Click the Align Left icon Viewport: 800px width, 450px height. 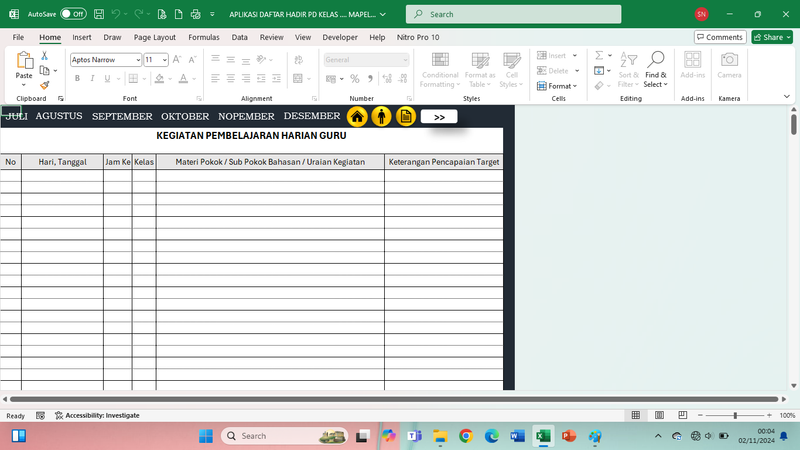[x=215, y=78]
